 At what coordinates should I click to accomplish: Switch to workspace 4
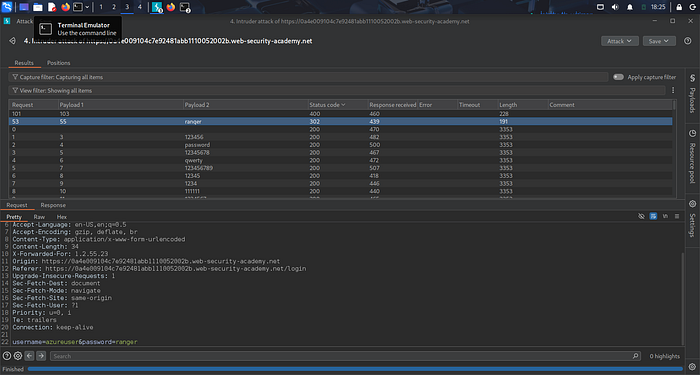coord(140,7)
